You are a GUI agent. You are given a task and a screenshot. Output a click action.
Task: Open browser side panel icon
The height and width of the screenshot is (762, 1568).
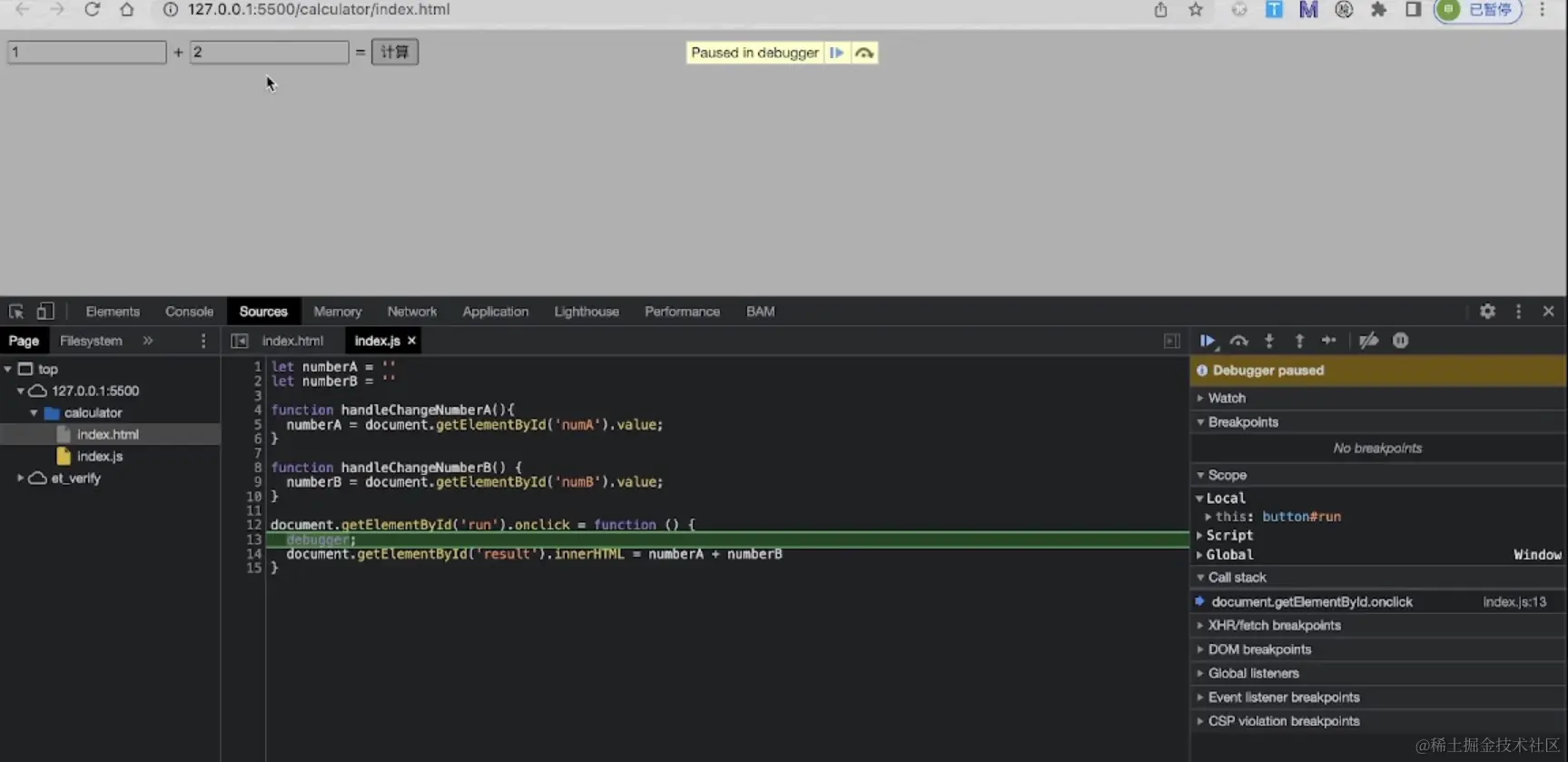(x=1413, y=10)
